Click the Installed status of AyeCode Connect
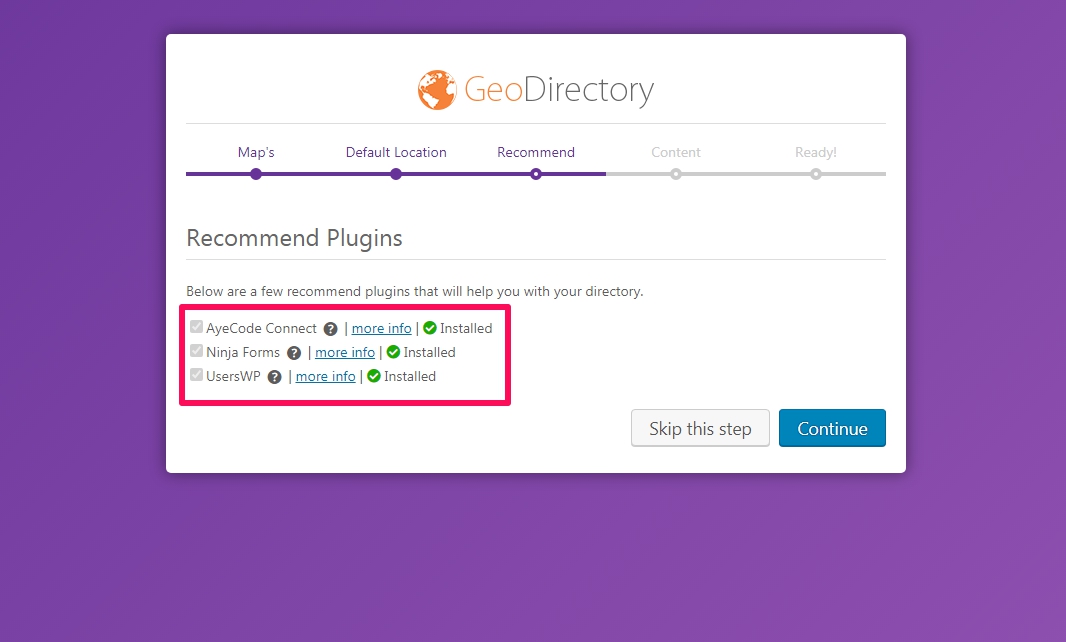 [466, 328]
